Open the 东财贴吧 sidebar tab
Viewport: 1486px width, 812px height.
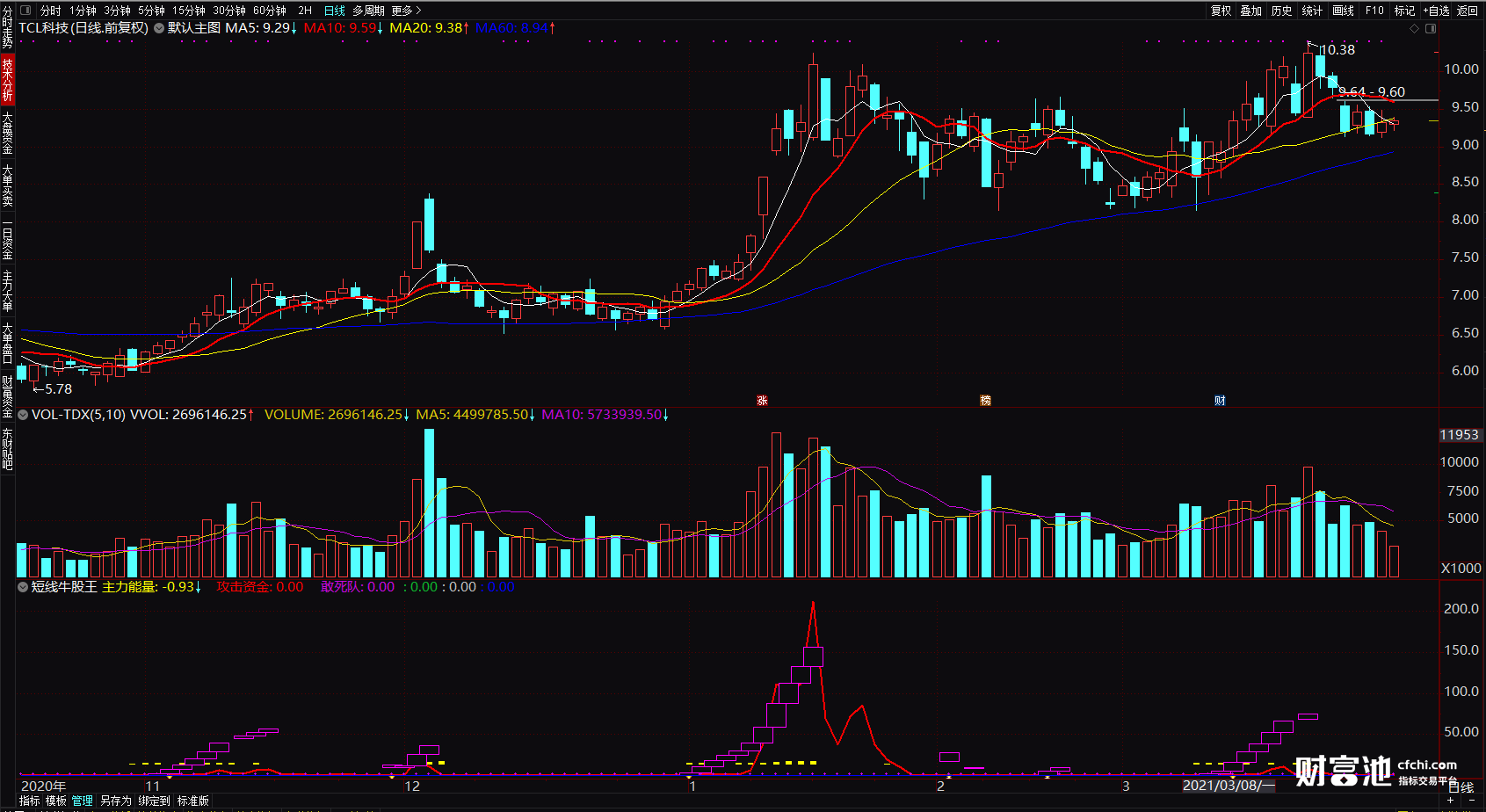pos(7,449)
